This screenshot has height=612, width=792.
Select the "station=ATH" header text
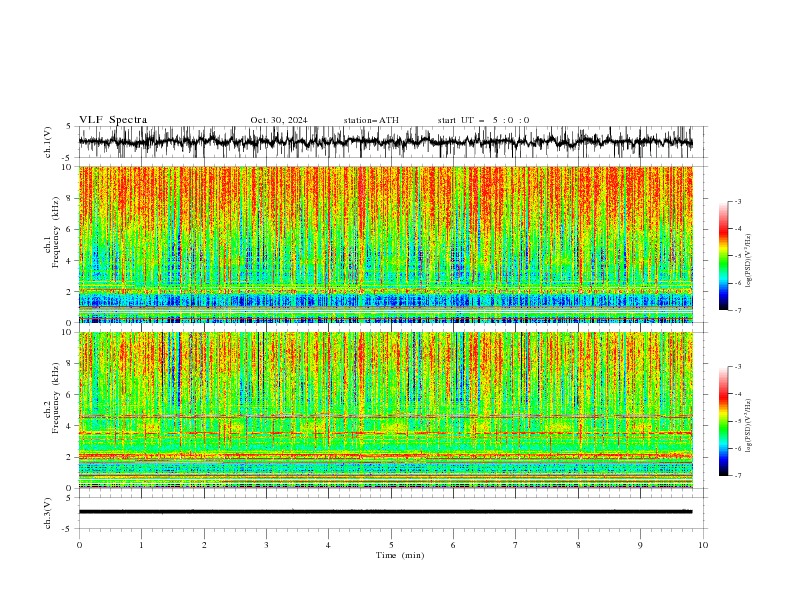pyautogui.click(x=371, y=120)
